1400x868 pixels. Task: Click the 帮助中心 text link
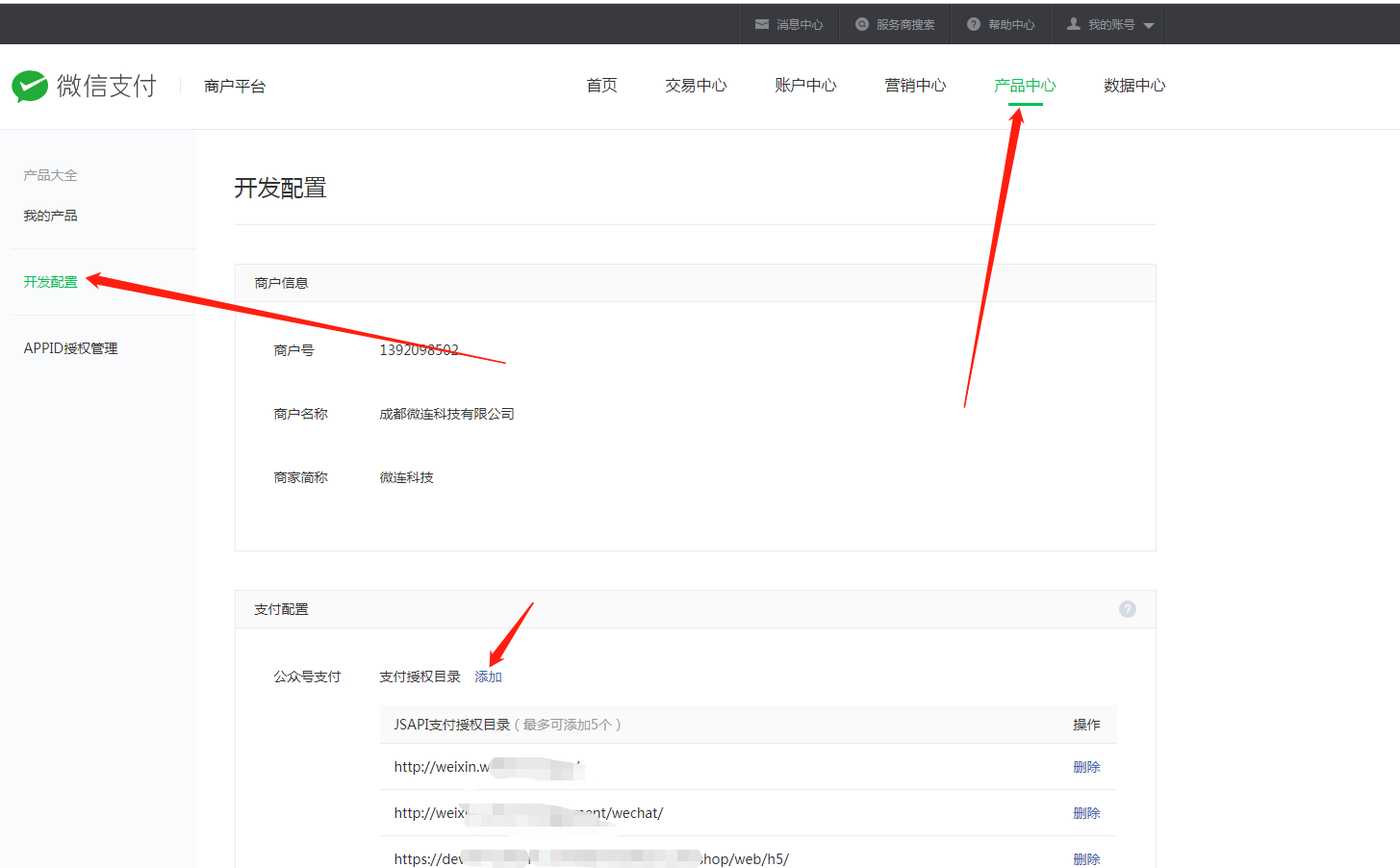click(1011, 25)
